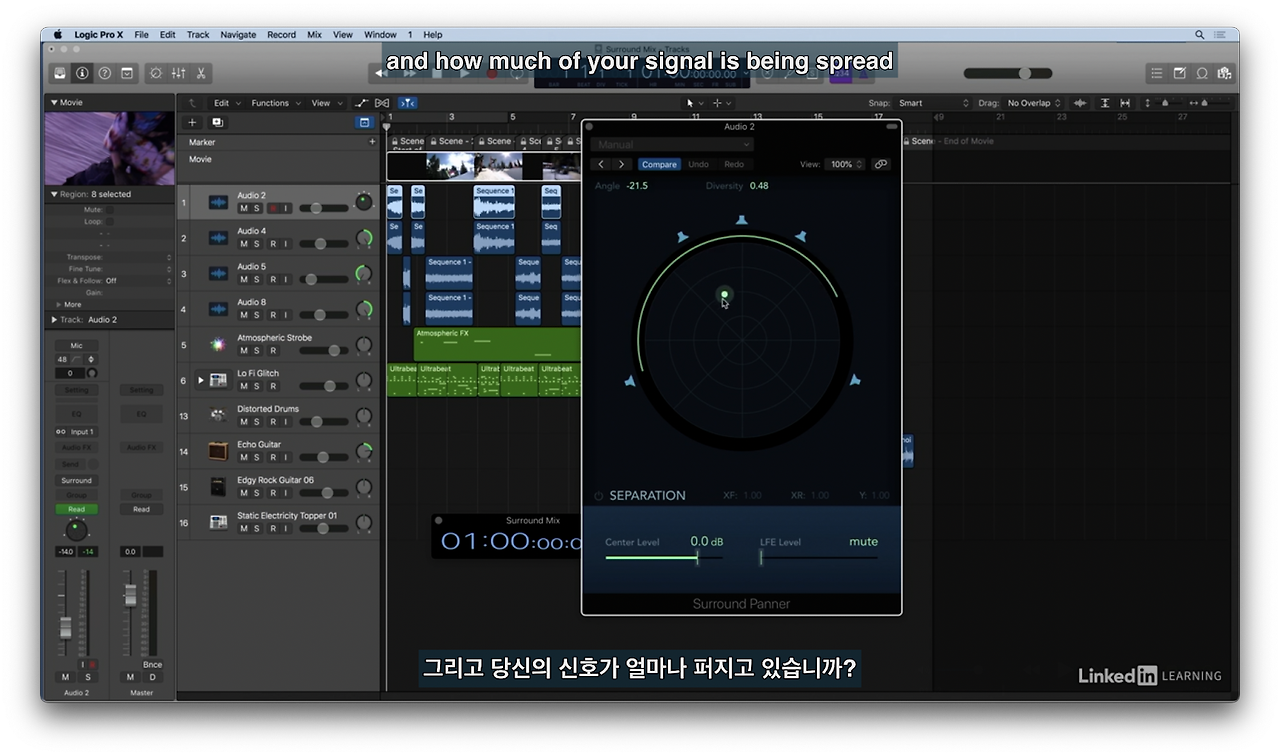This screenshot has height=756, width=1280.
Task: Open the Library panel icon
Action: click(60, 73)
